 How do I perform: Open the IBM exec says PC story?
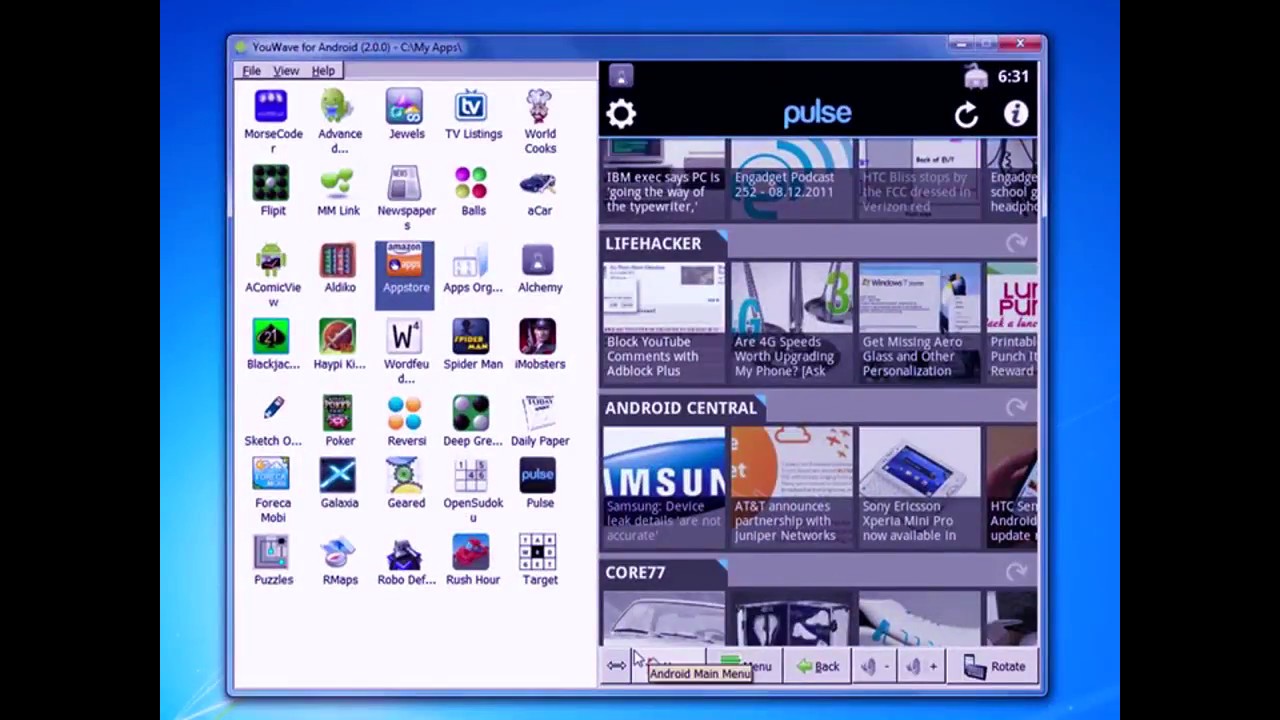(664, 178)
